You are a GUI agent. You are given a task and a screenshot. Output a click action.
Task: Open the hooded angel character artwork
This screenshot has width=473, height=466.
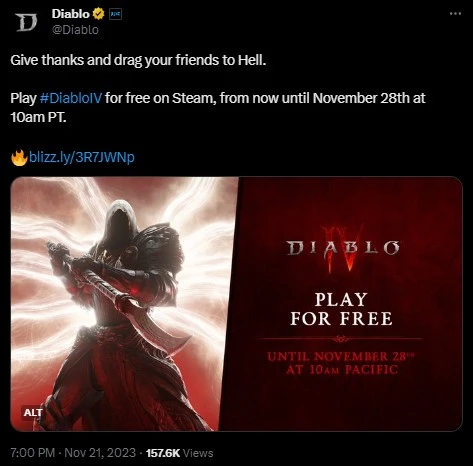[x=124, y=303]
